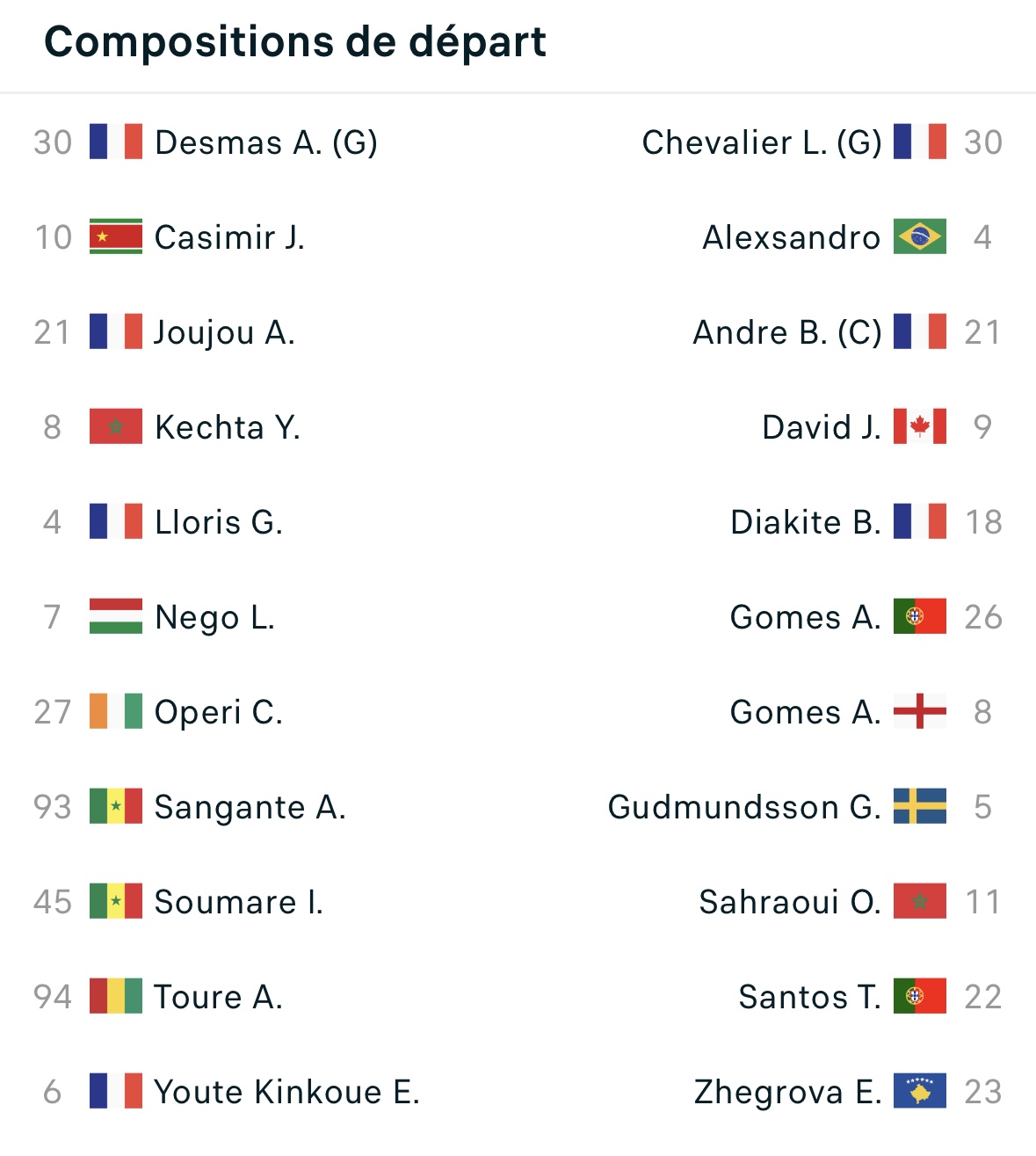Click Sweden flag beside Gudmundsson G.

click(x=920, y=806)
